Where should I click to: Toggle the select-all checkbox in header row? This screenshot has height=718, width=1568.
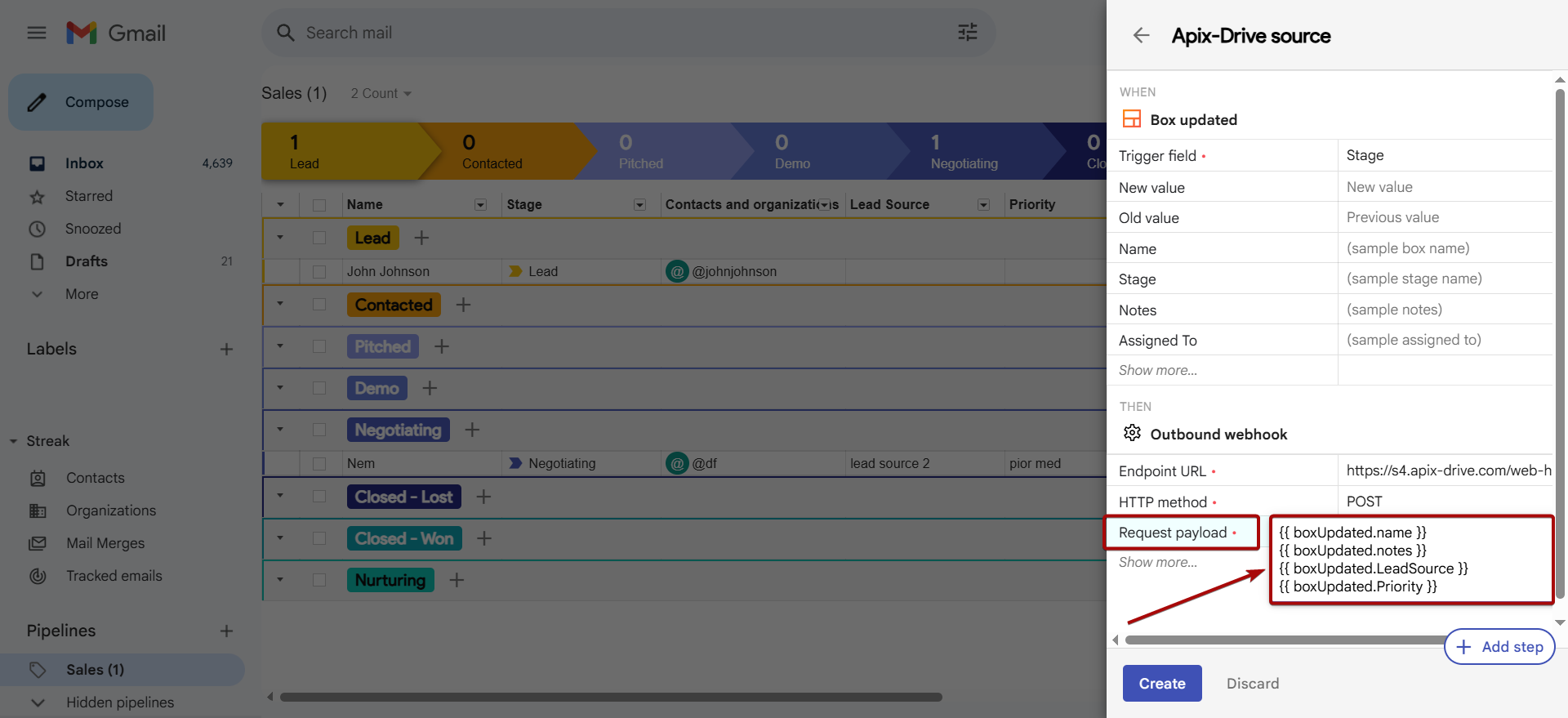coord(319,205)
